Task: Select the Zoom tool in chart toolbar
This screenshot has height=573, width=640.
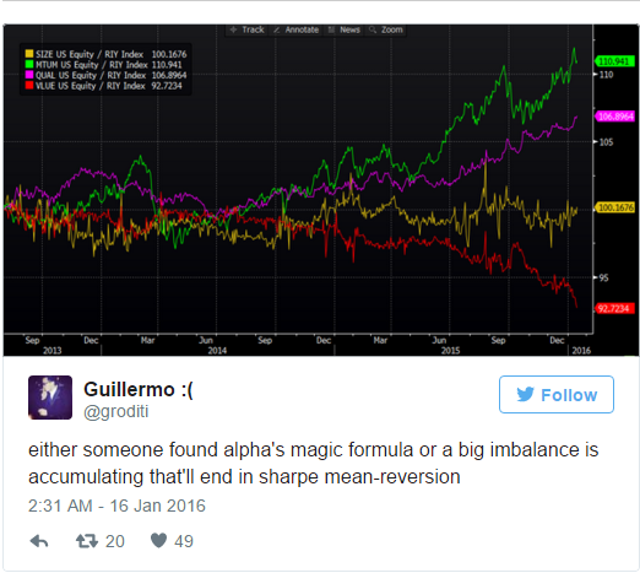Action: [x=386, y=30]
